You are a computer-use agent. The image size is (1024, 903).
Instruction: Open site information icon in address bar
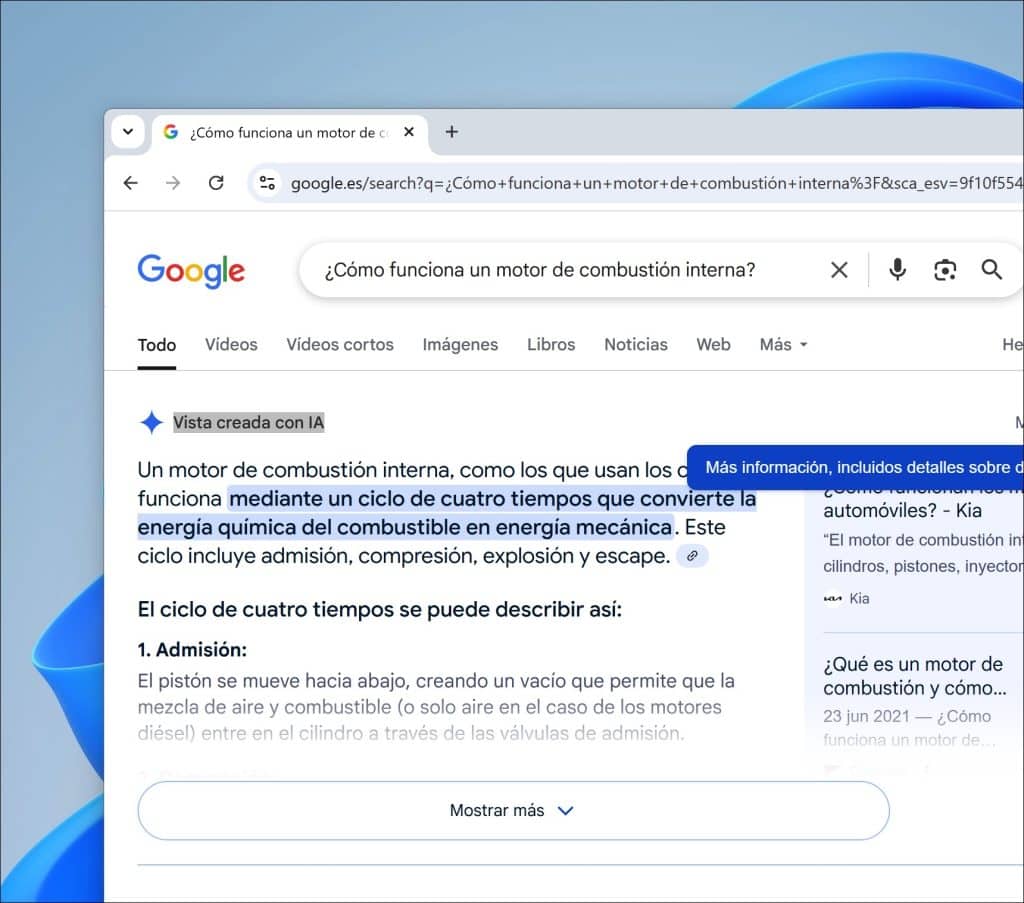click(267, 183)
